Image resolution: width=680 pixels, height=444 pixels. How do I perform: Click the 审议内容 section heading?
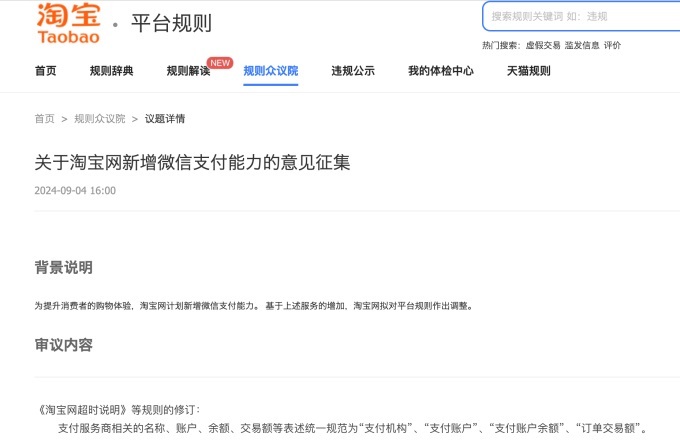click(x=64, y=345)
